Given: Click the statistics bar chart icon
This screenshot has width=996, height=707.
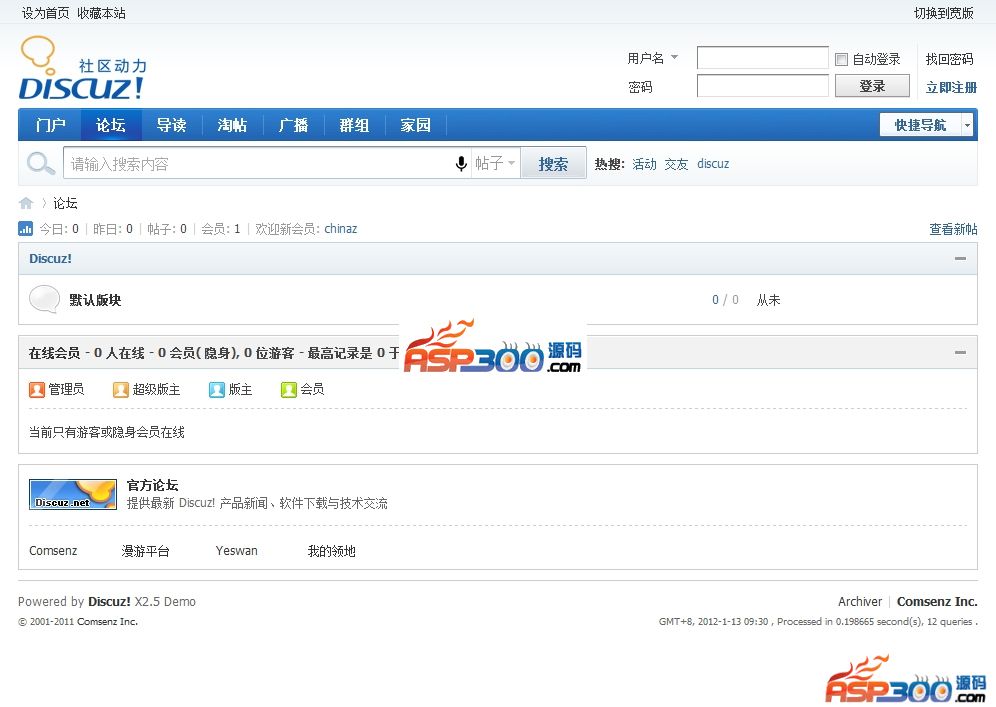Looking at the screenshot, I should [x=26, y=229].
